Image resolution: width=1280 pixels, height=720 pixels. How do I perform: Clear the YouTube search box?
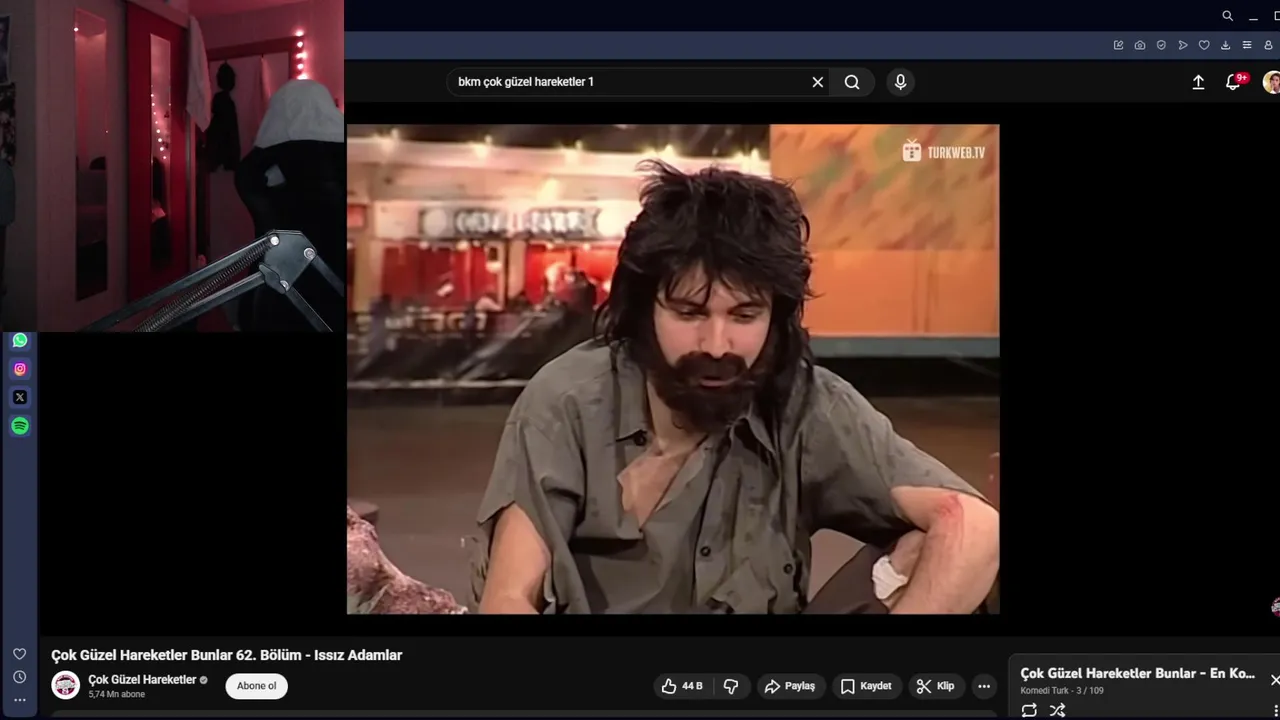818,82
